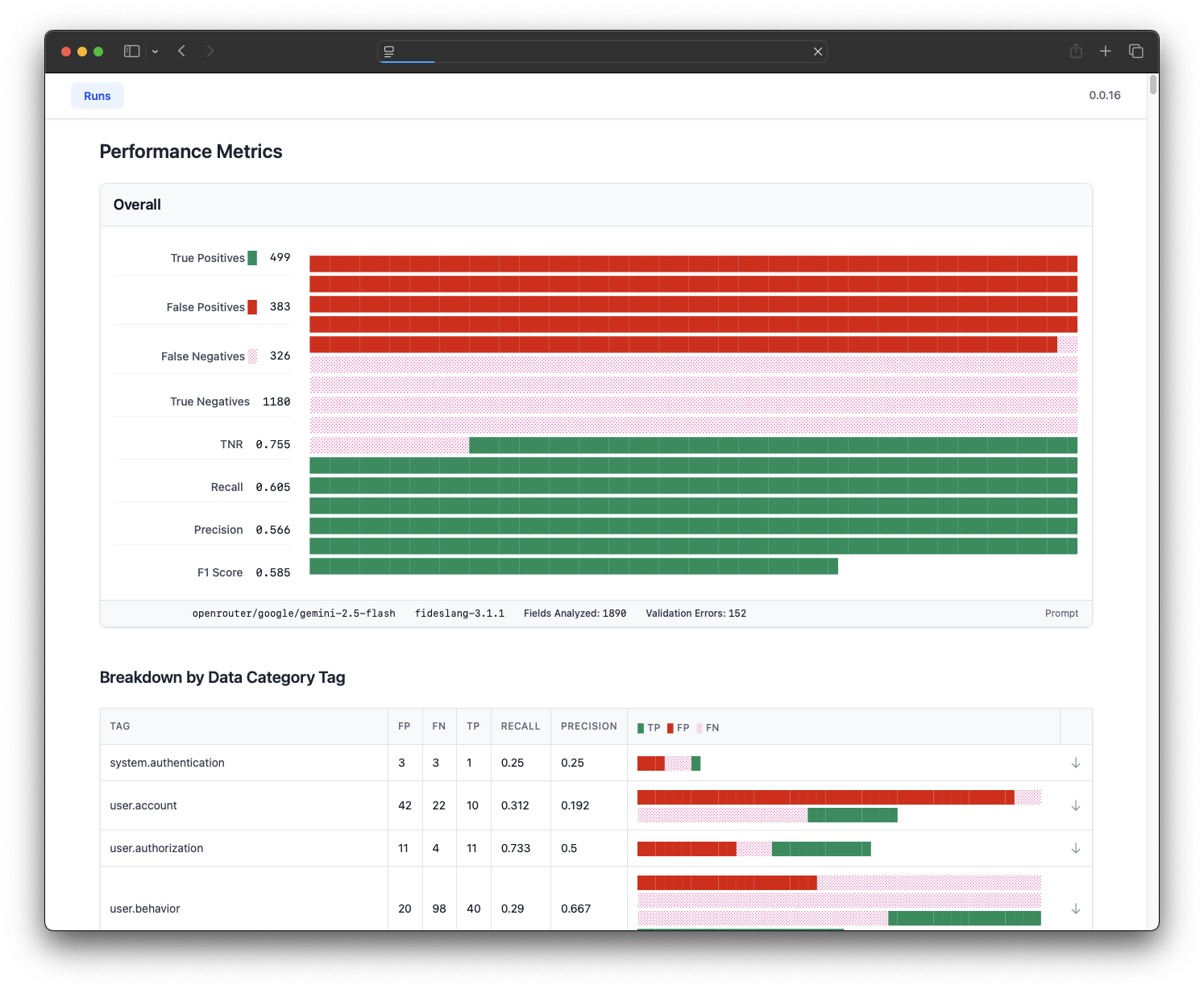The image size is (1204, 990).
Task: Click the browser forward arrow
Action: click(210, 51)
